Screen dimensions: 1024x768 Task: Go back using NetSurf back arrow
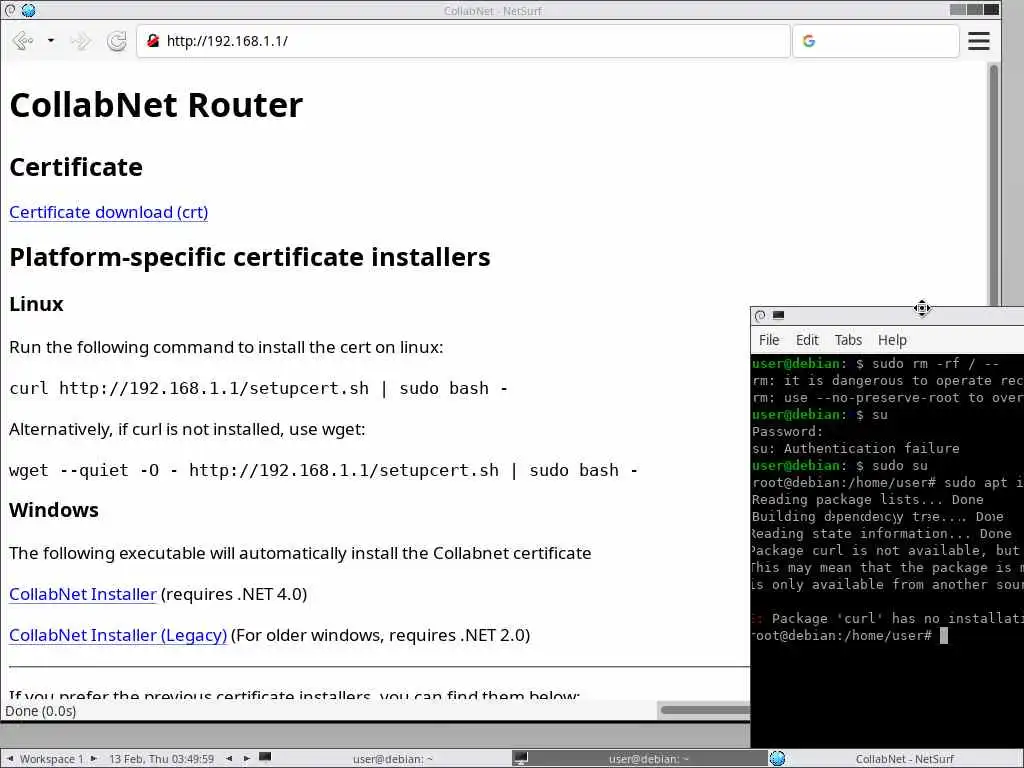click(23, 41)
